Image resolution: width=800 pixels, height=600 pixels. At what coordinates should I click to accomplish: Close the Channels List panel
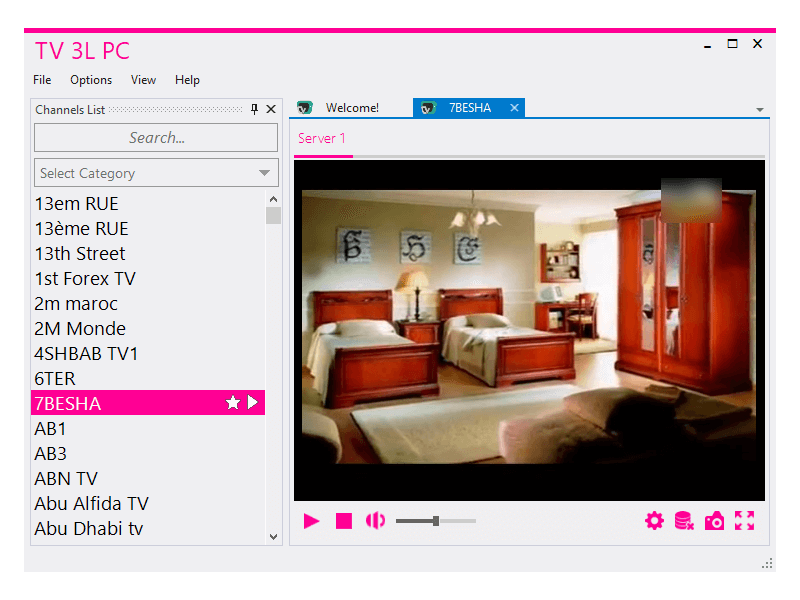coord(270,109)
